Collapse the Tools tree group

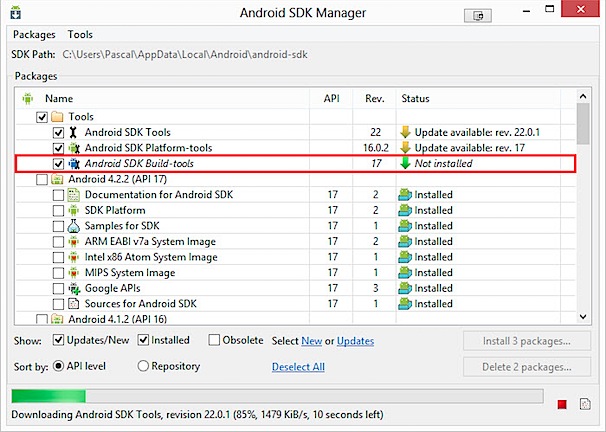tap(27, 117)
